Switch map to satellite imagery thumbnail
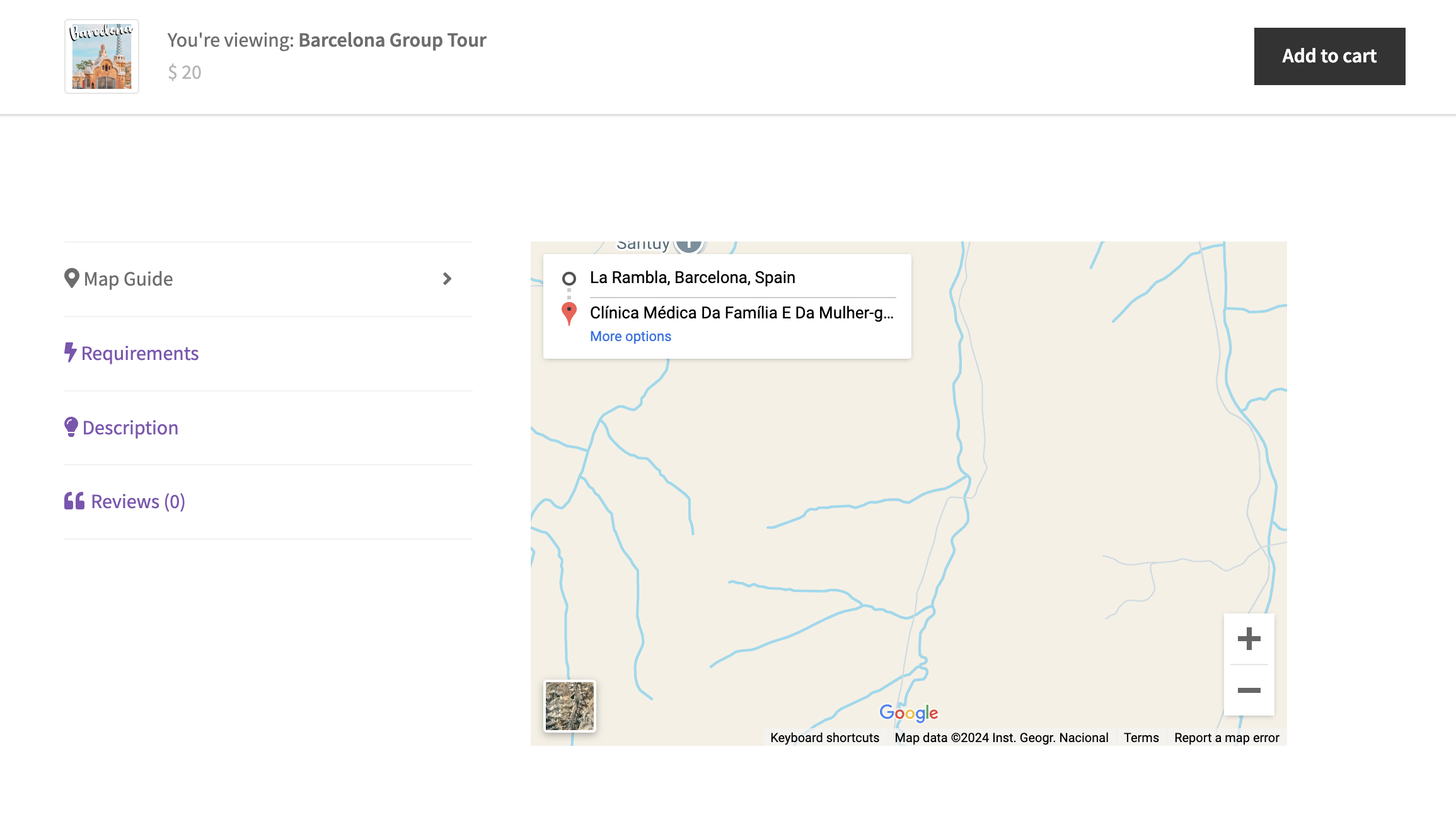Image resolution: width=1456 pixels, height=836 pixels. click(569, 706)
